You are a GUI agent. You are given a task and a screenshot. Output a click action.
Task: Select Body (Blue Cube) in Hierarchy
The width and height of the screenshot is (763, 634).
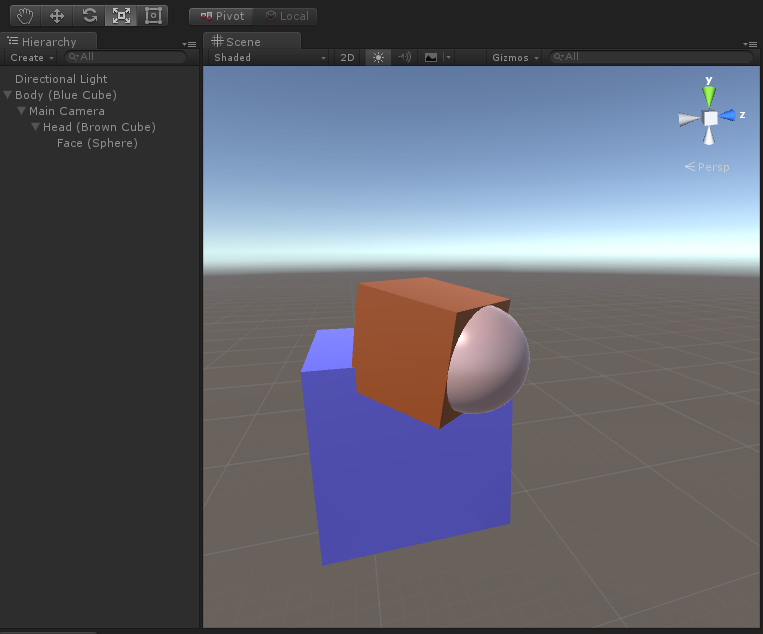coord(66,95)
